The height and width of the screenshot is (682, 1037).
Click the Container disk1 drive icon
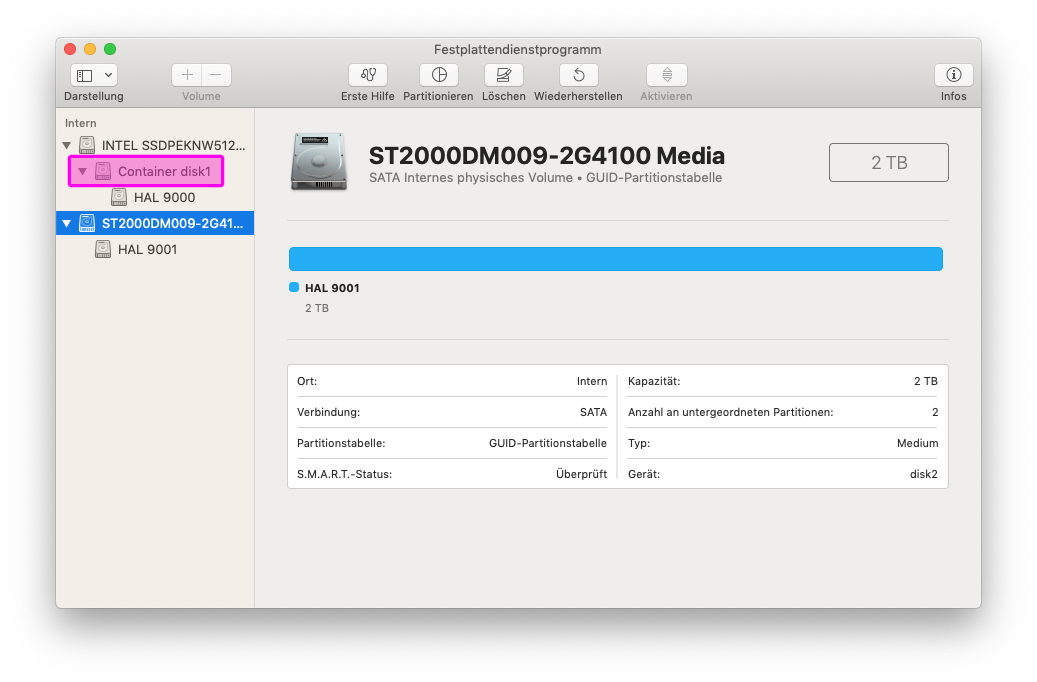tap(103, 171)
